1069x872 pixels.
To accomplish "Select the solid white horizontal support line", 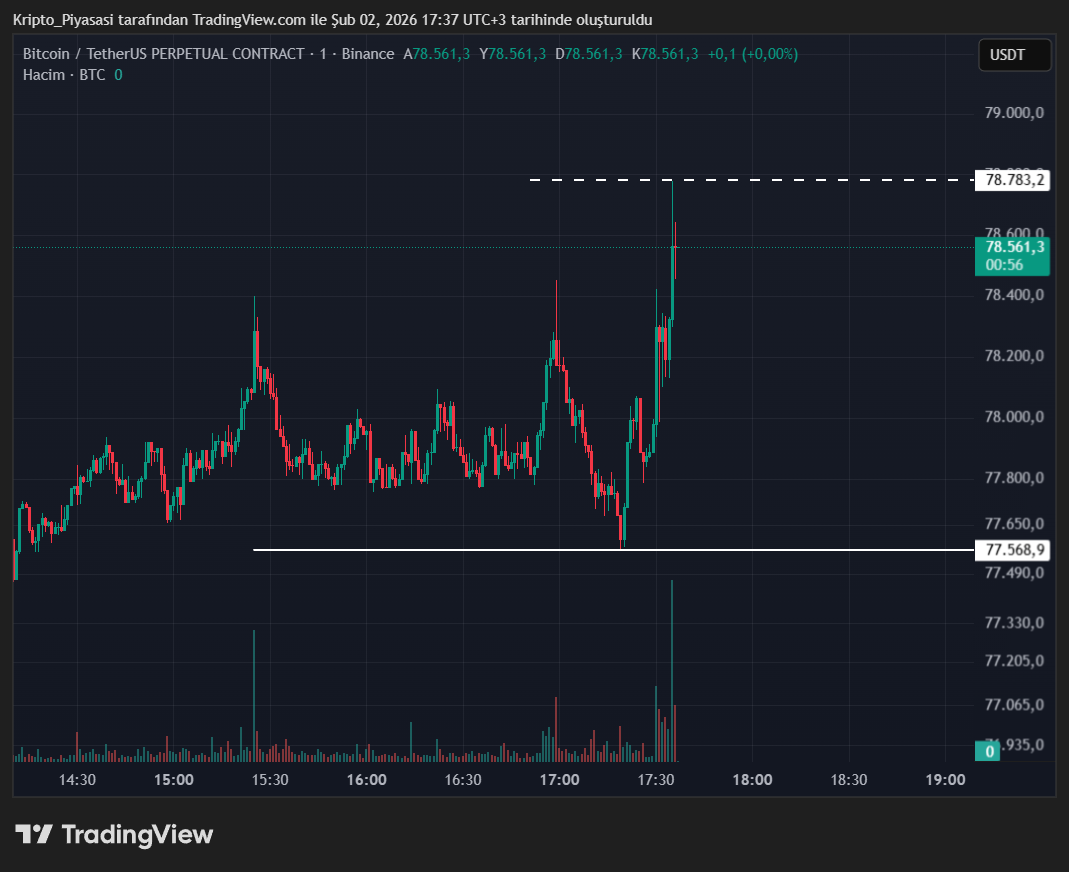I will (x=450, y=550).
